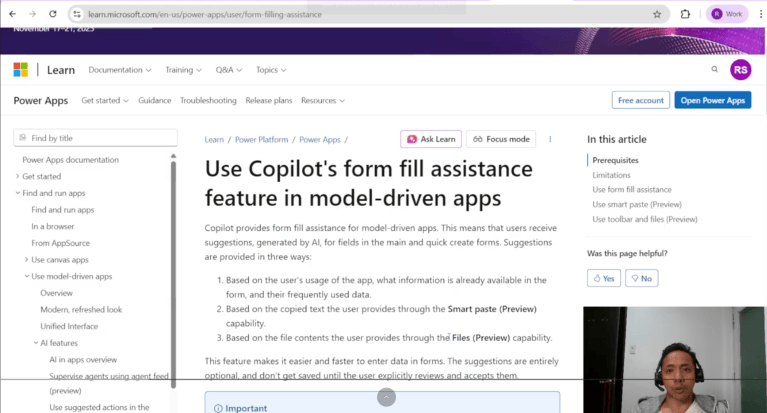Screen dimensions: 767x413
Task: Collapse the AI features node
Action: pyautogui.click(x=55, y=343)
